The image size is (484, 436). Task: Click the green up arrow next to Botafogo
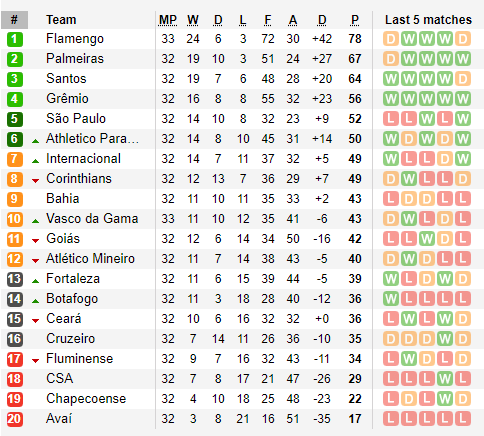(35, 301)
